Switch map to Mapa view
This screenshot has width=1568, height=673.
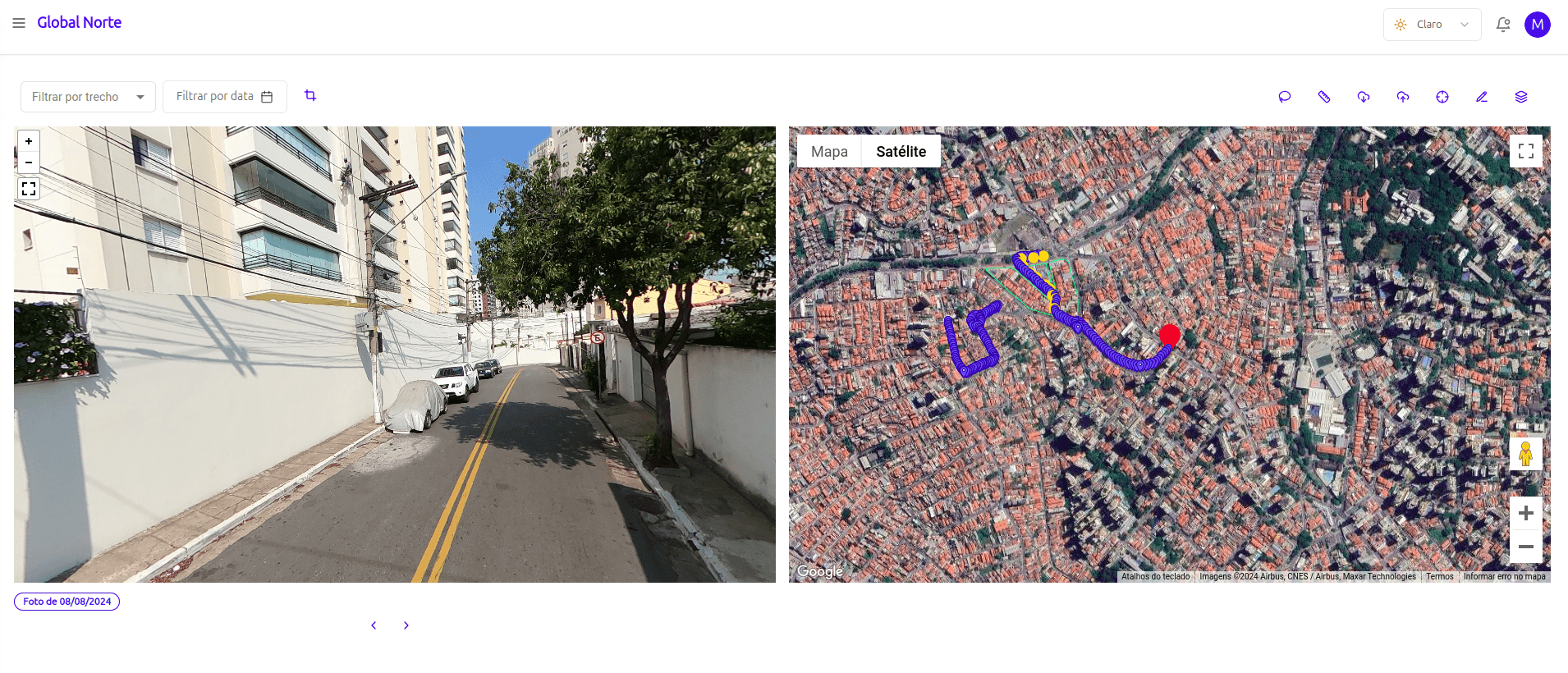pos(829,152)
